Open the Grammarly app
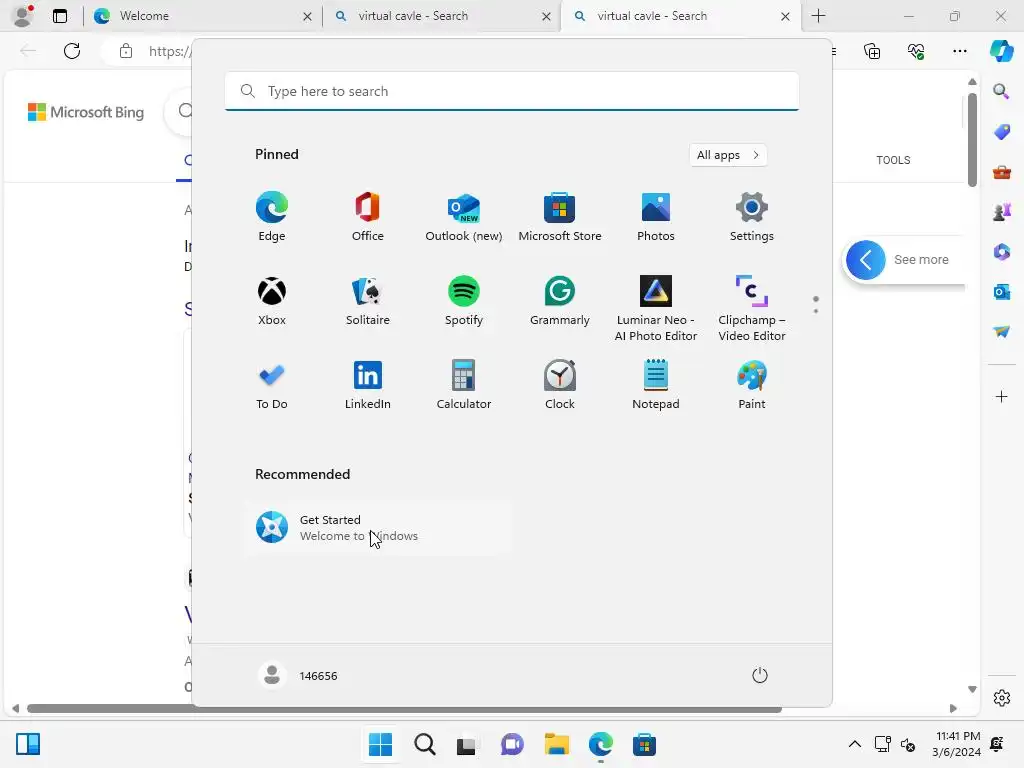 560,301
